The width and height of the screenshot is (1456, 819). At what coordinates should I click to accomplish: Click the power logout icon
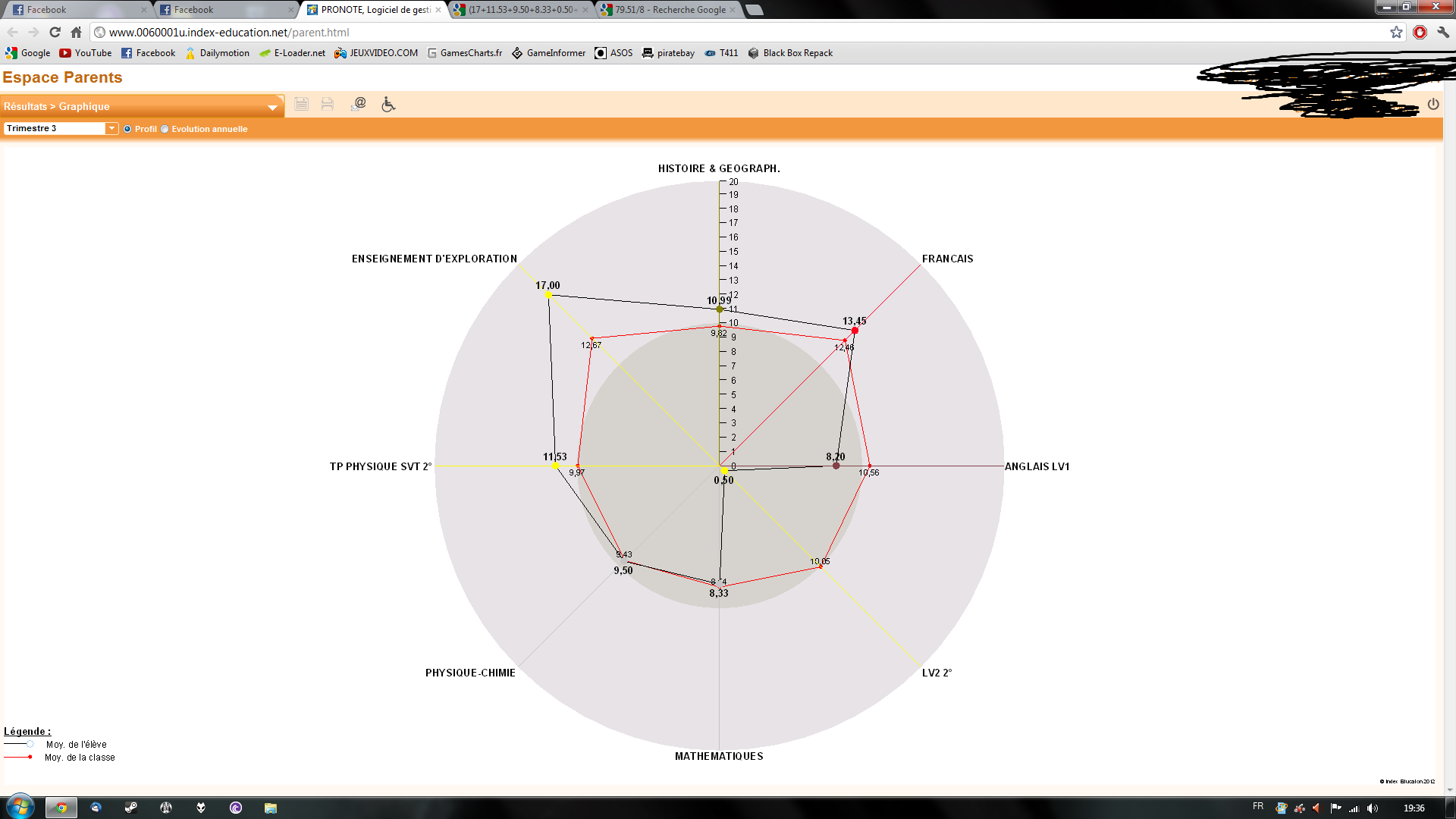coord(1432,104)
